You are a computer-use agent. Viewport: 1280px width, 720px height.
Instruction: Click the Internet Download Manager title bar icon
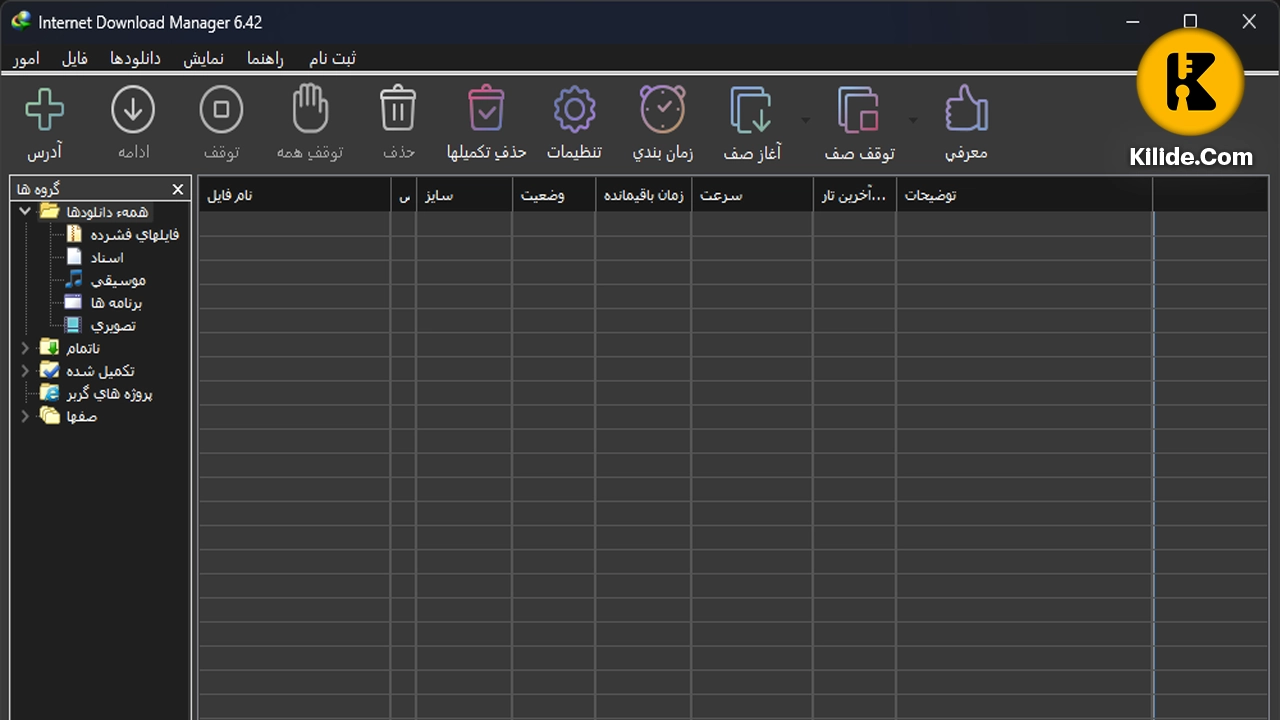pos(21,21)
